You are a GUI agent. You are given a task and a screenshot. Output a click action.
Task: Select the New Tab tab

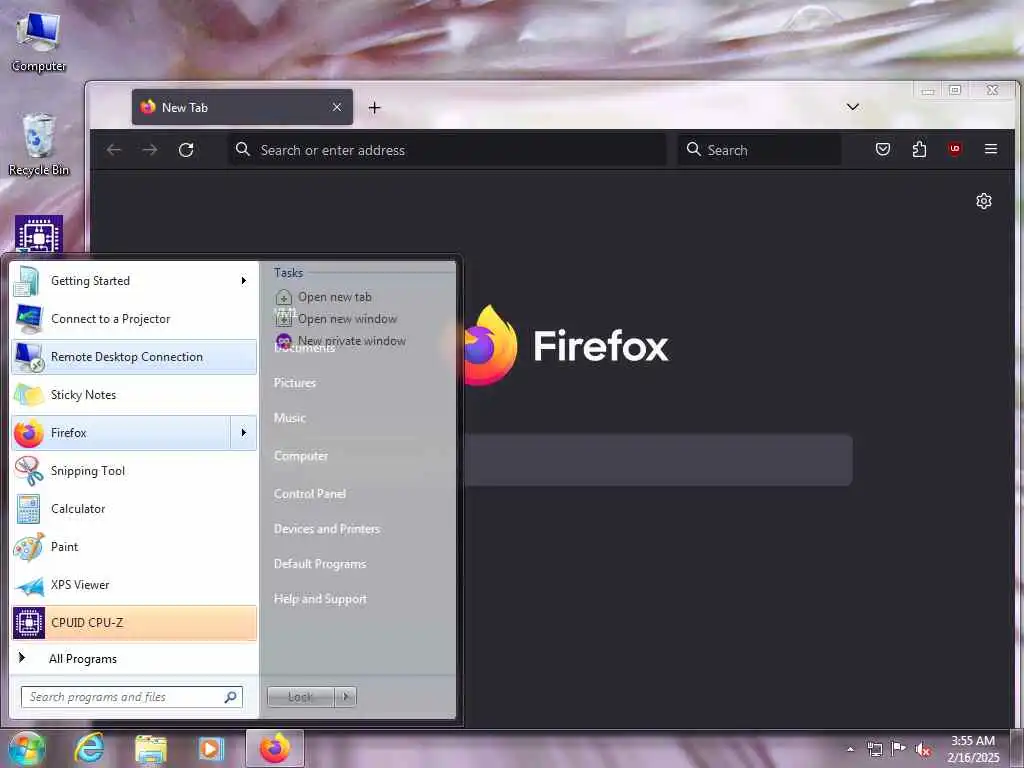coord(242,107)
